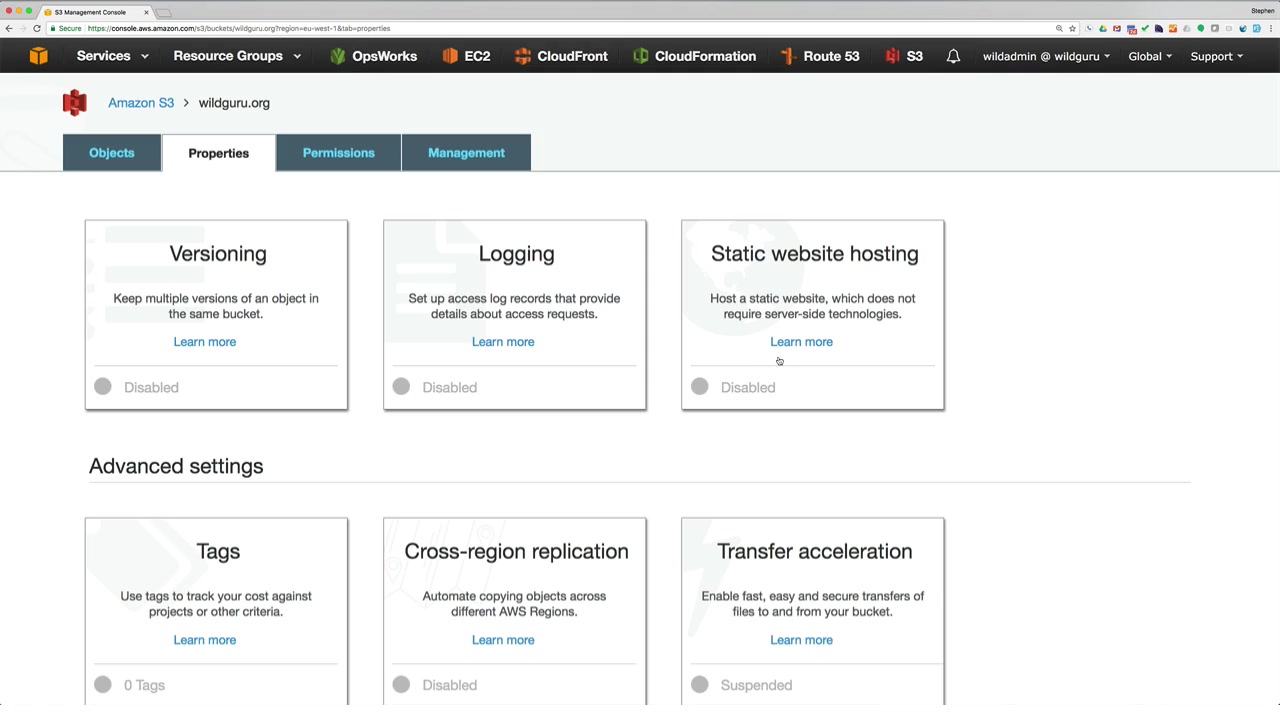This screenshot has width=1280, height=720.
Task: Click the browser back arrow
Action: tap(9, 28)
